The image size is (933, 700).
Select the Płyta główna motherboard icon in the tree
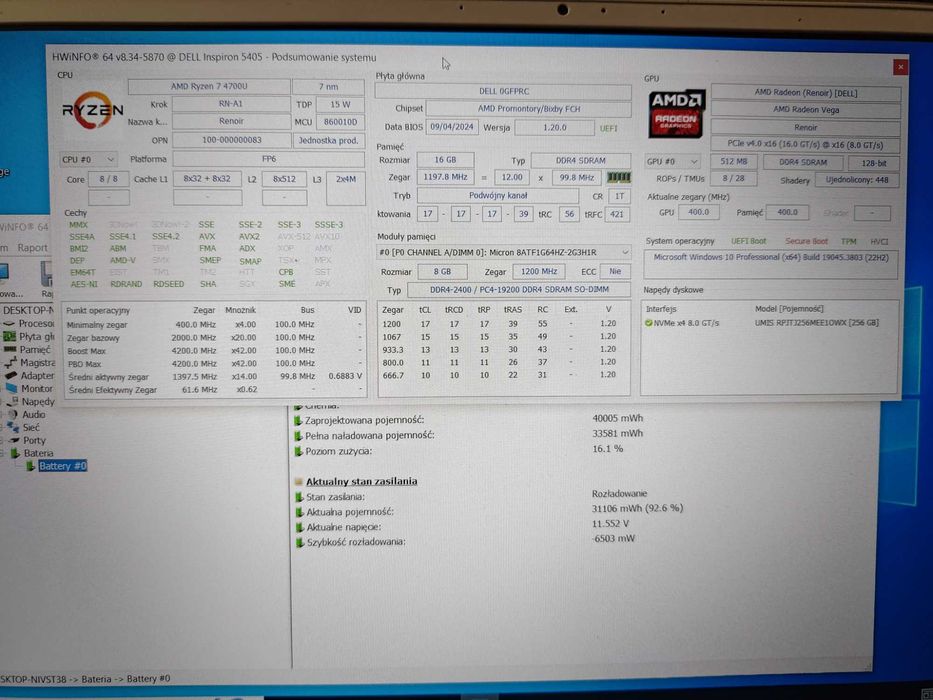click(x=9, y=336)
